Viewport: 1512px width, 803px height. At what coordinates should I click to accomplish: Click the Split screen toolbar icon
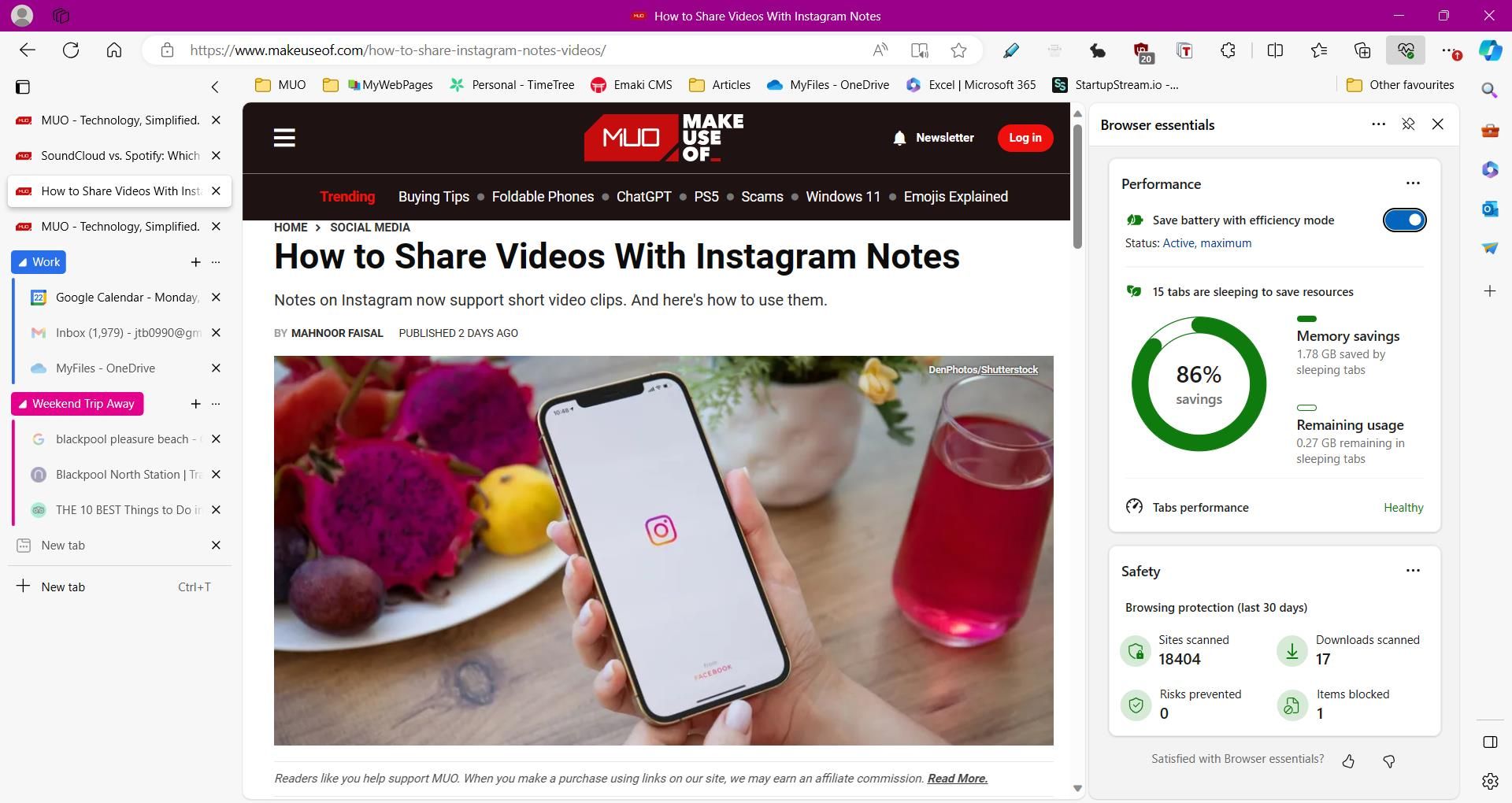pos(1275,50)
